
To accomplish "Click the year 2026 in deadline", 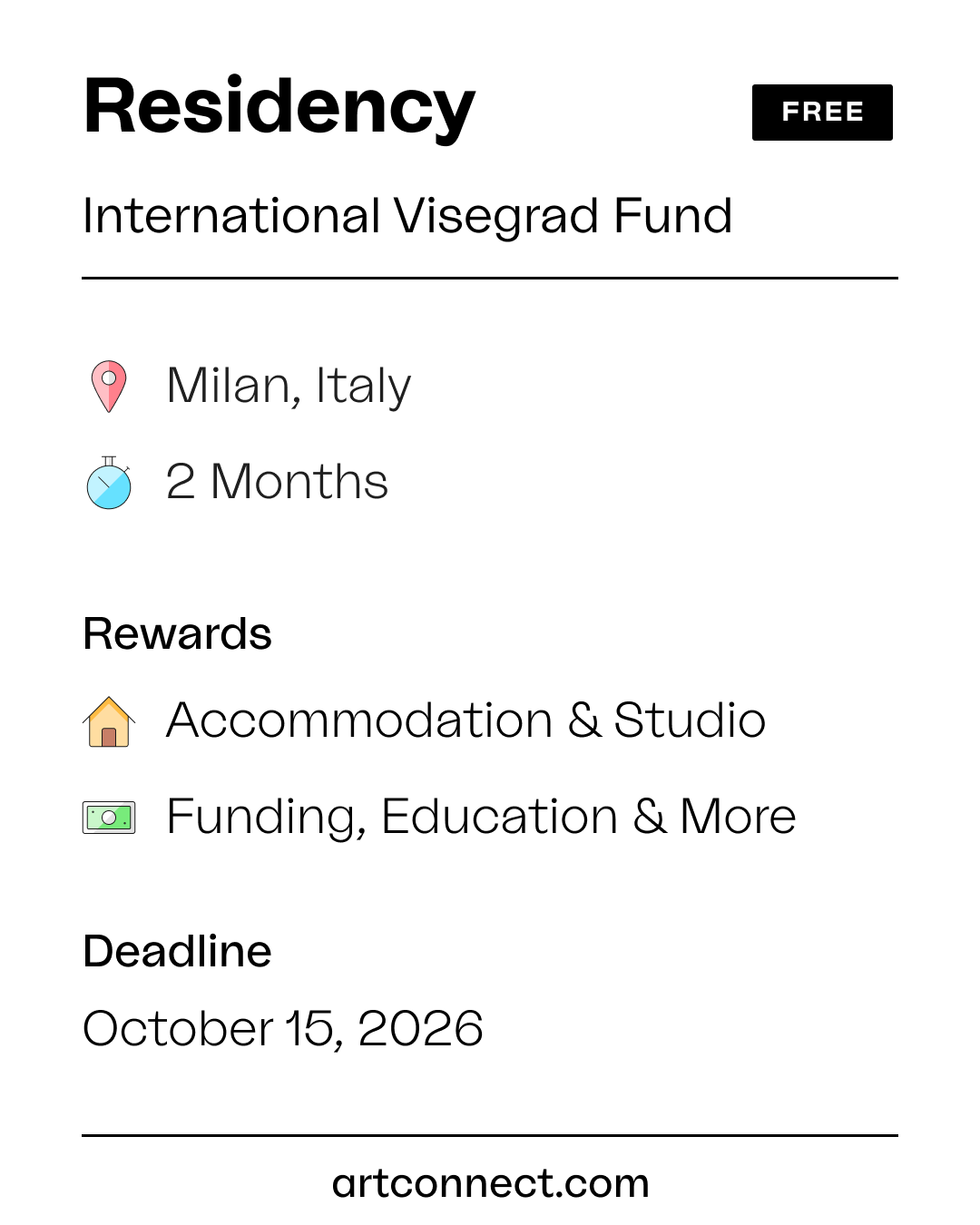I will point(420,1029).
